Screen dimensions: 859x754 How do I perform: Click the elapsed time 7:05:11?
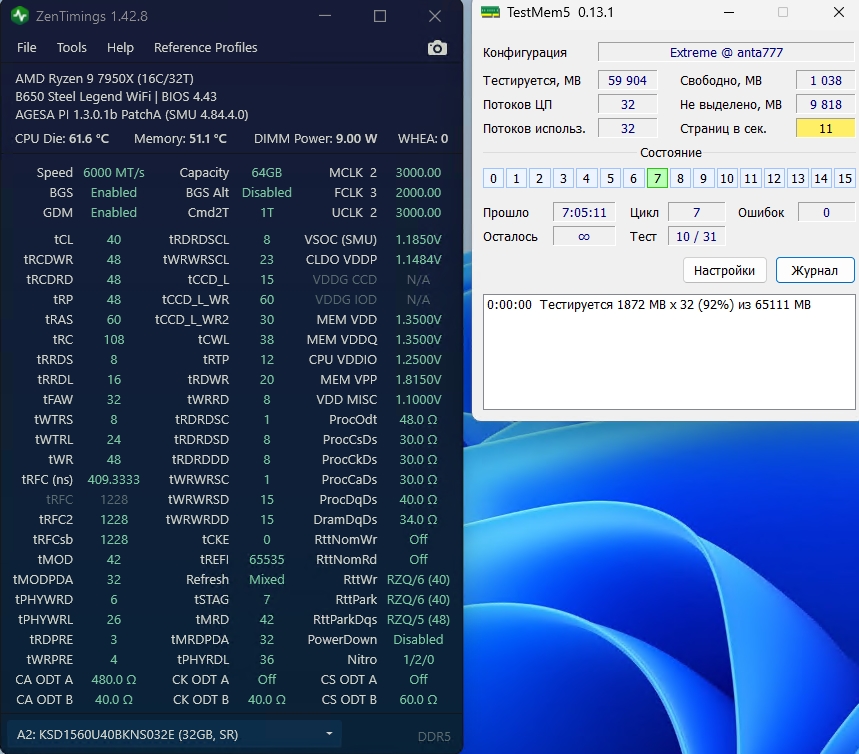click(584, 213)
